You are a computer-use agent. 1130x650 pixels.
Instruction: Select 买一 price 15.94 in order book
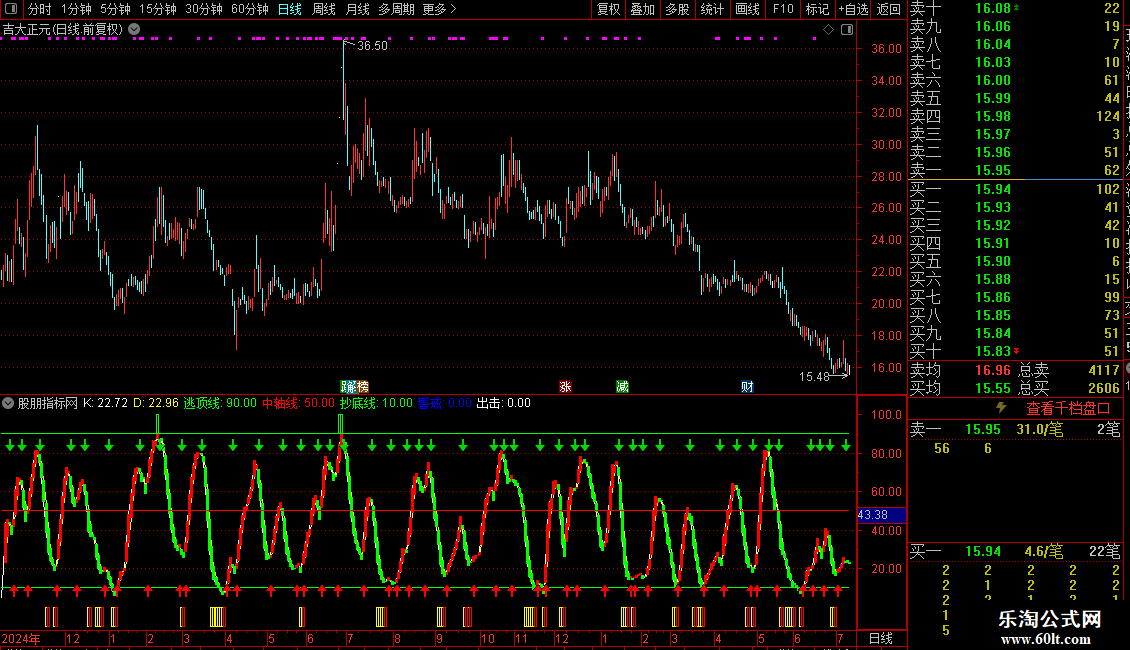click(992, 189)
